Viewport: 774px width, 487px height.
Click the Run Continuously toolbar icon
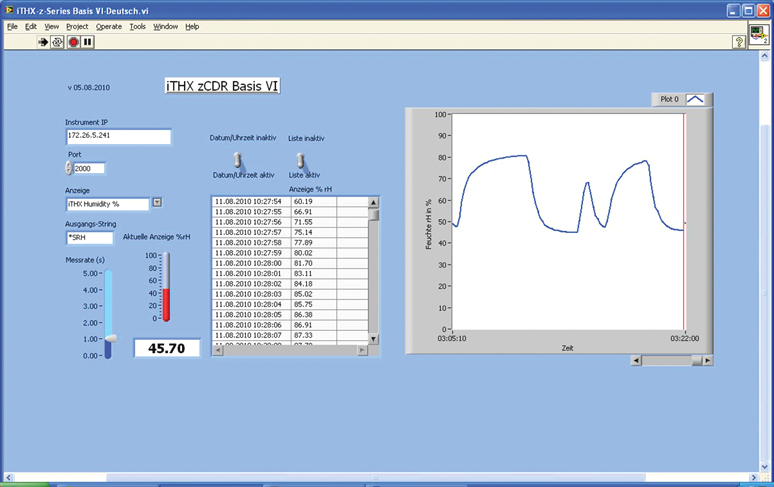click(57, 42)
